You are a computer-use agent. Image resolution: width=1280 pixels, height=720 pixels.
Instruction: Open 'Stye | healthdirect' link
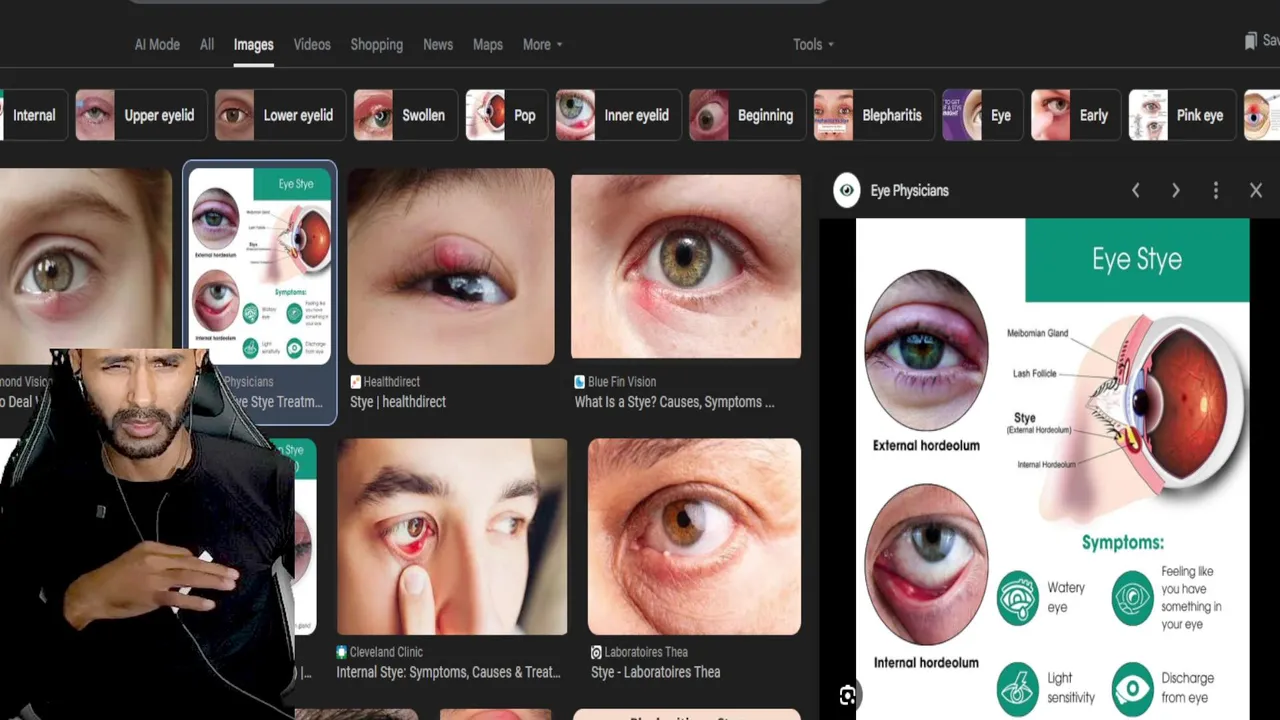[x=398, y=402]
